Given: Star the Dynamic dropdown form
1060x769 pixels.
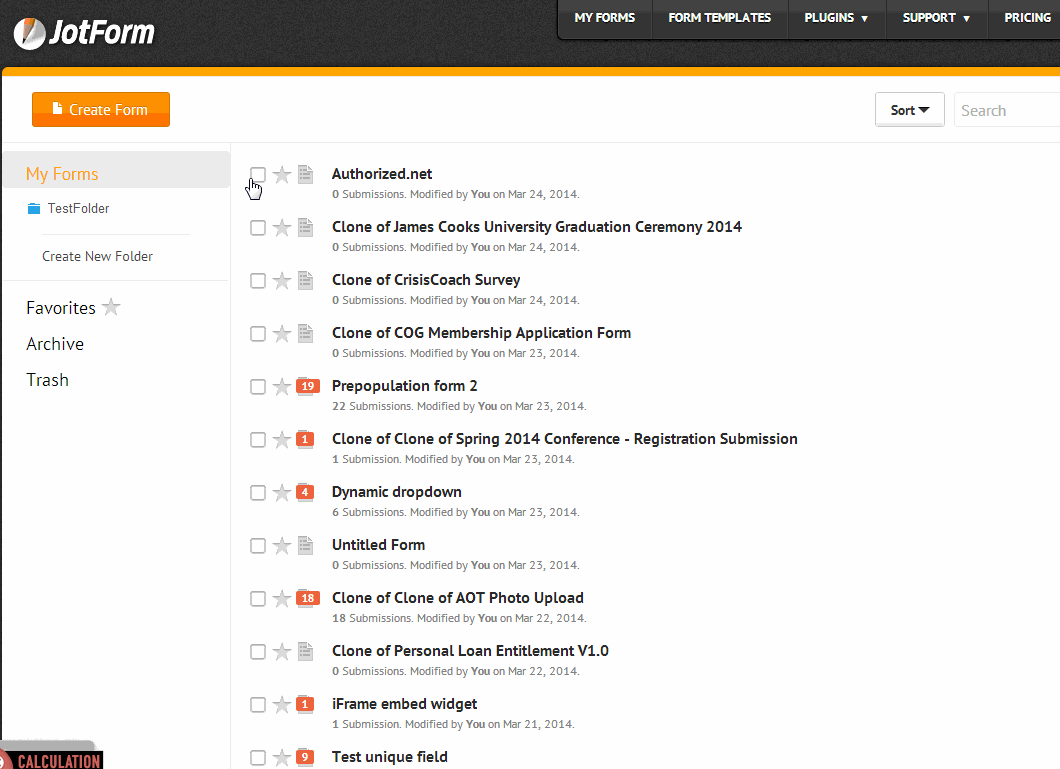Looking at the screenshot, I should 282,493.
